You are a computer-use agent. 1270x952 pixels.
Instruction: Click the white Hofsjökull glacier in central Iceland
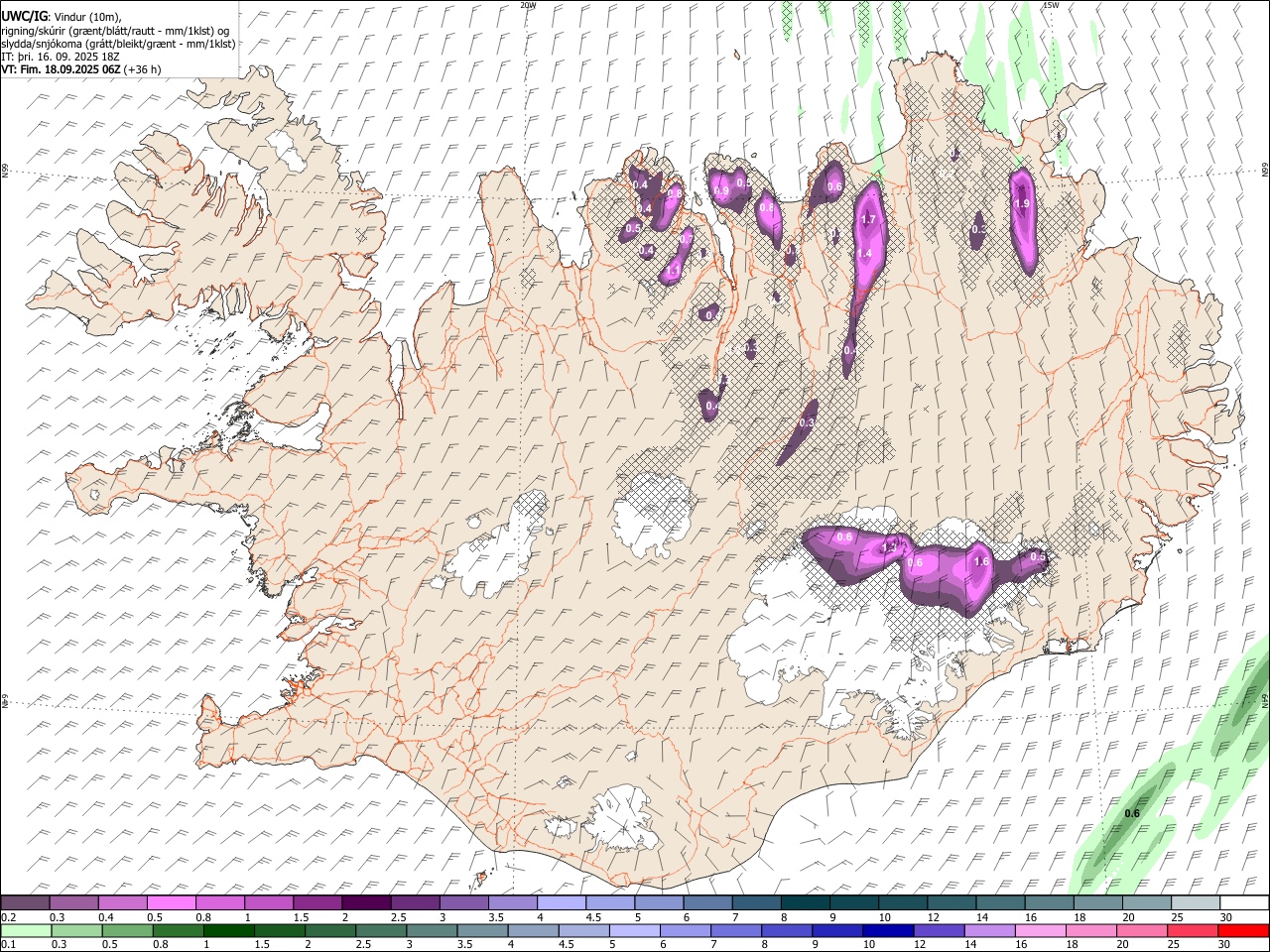coord(652,516)
